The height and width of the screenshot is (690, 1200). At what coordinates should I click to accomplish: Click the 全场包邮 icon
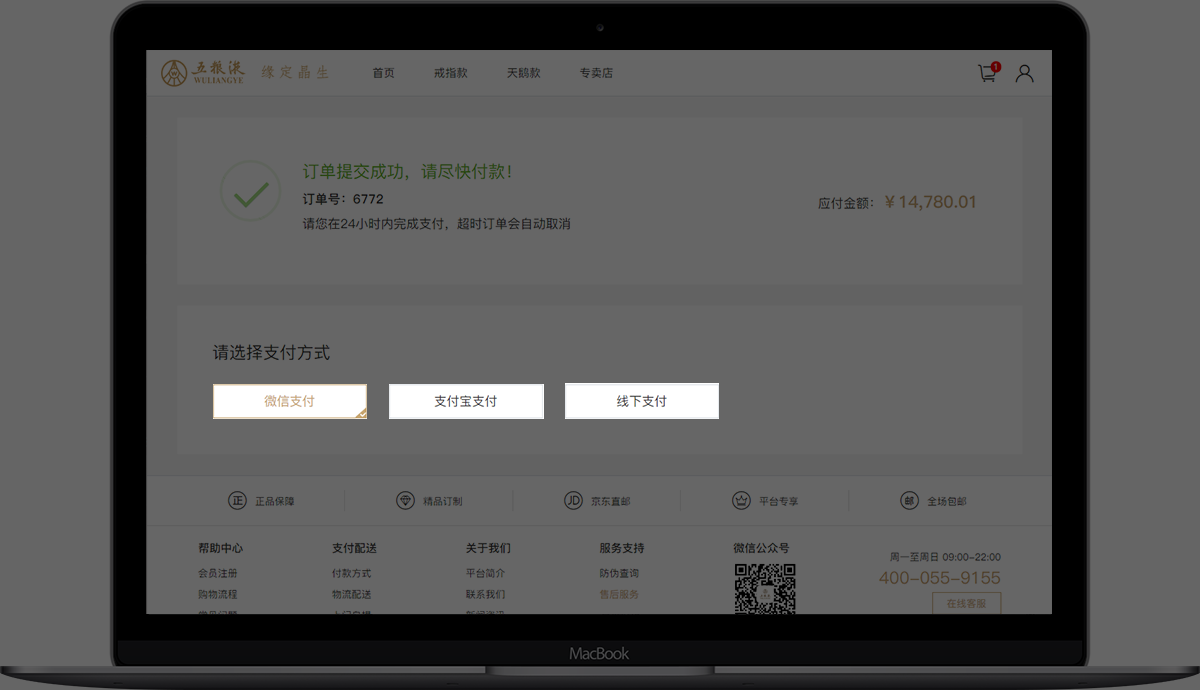[x=909, y=501]
